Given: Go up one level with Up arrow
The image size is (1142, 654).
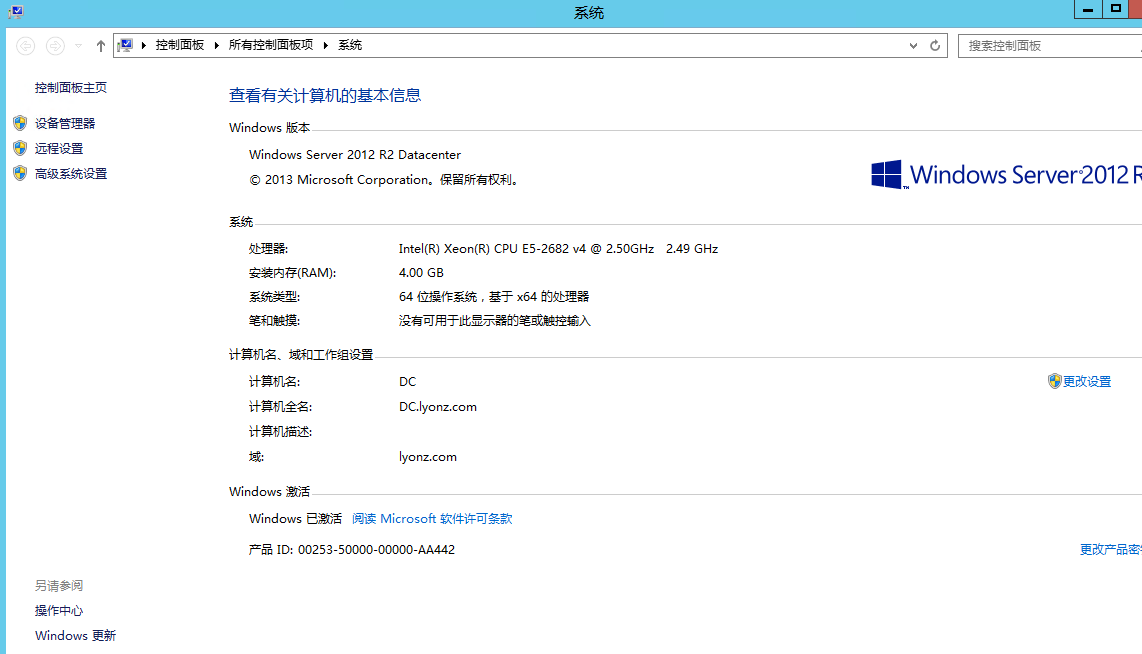Looking at the screenshot, I should 101,46.
